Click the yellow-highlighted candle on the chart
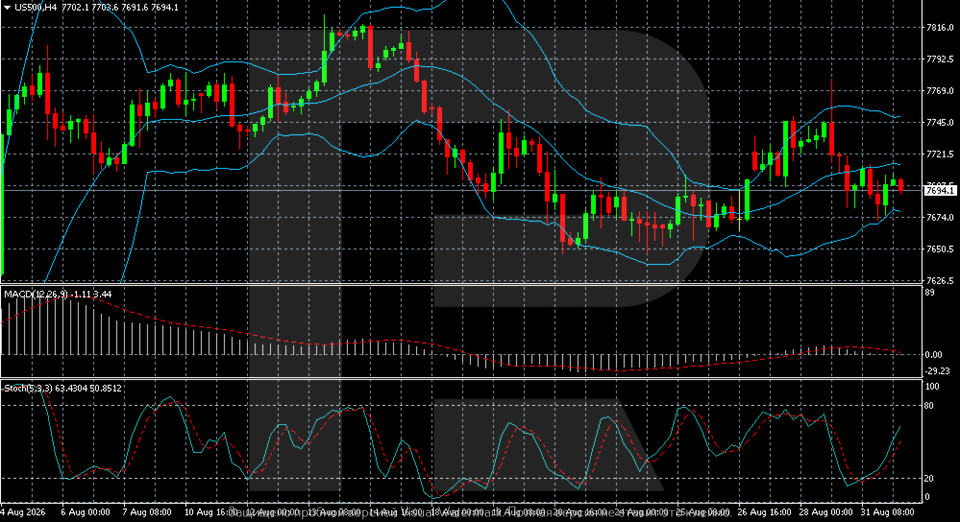 (x=740, y=211)
